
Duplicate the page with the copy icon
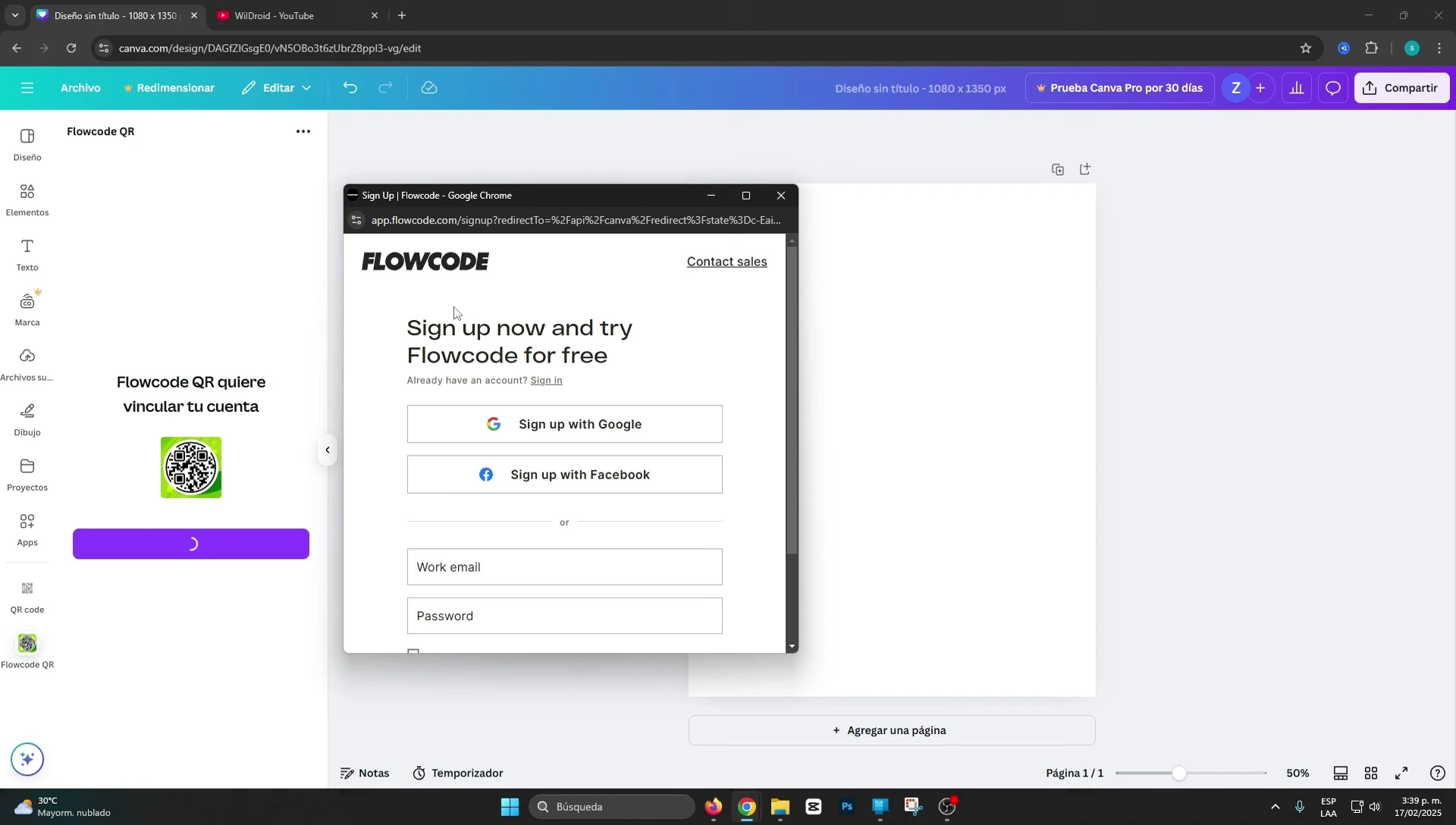point(1058,169)
